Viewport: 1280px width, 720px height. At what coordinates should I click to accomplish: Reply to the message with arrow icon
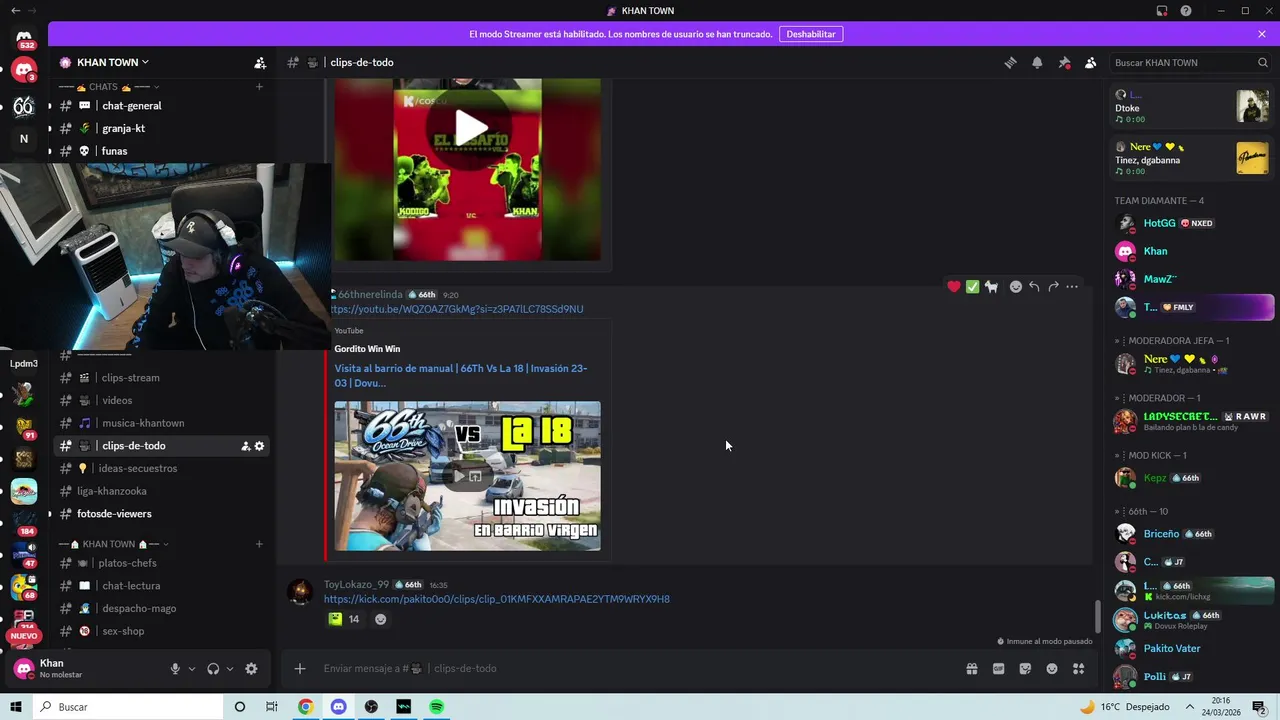1034,287
